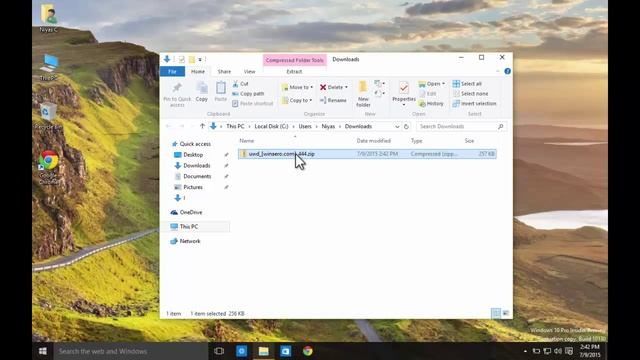Go up one folder level arrow
This screenshot has height=360, width=640.
(202, 127)
